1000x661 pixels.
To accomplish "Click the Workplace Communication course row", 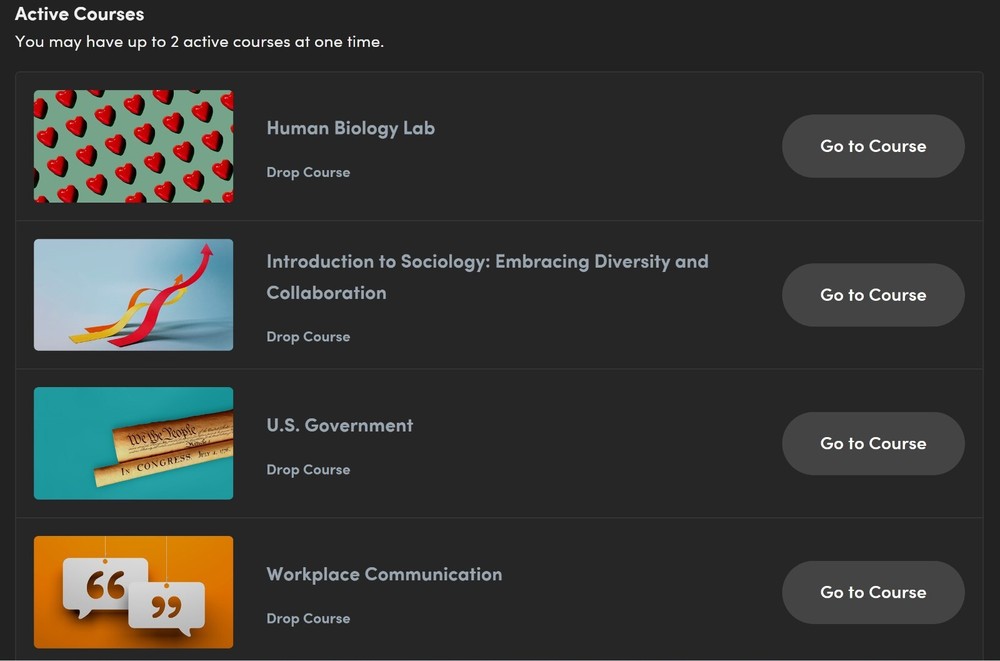I will (500, 592).
